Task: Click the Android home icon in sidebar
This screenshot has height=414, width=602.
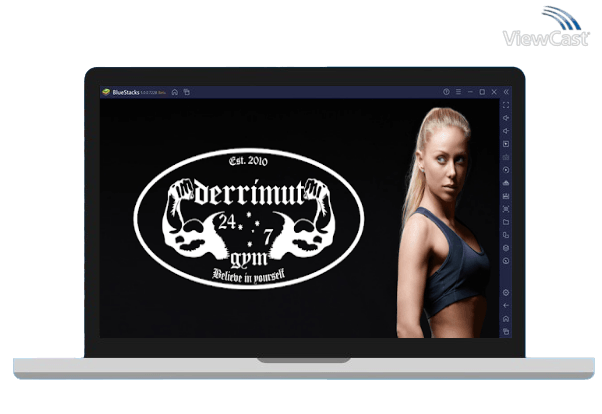Action: (506, 319)
